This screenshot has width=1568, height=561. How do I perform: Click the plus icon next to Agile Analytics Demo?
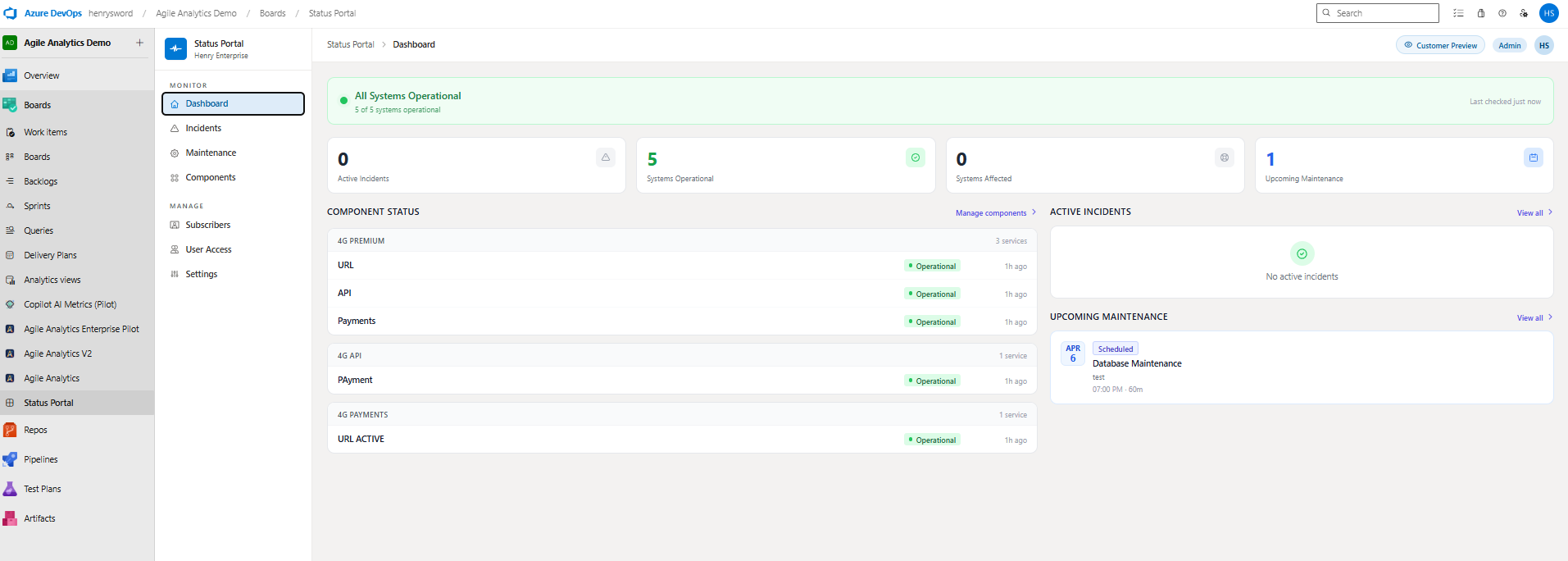coord(139,43)
